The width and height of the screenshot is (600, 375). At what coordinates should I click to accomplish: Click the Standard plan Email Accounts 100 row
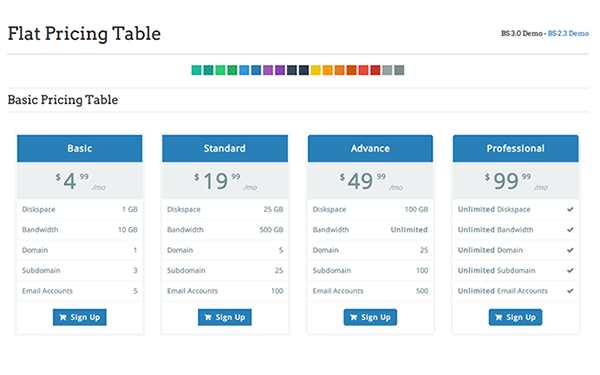(225, 291)
